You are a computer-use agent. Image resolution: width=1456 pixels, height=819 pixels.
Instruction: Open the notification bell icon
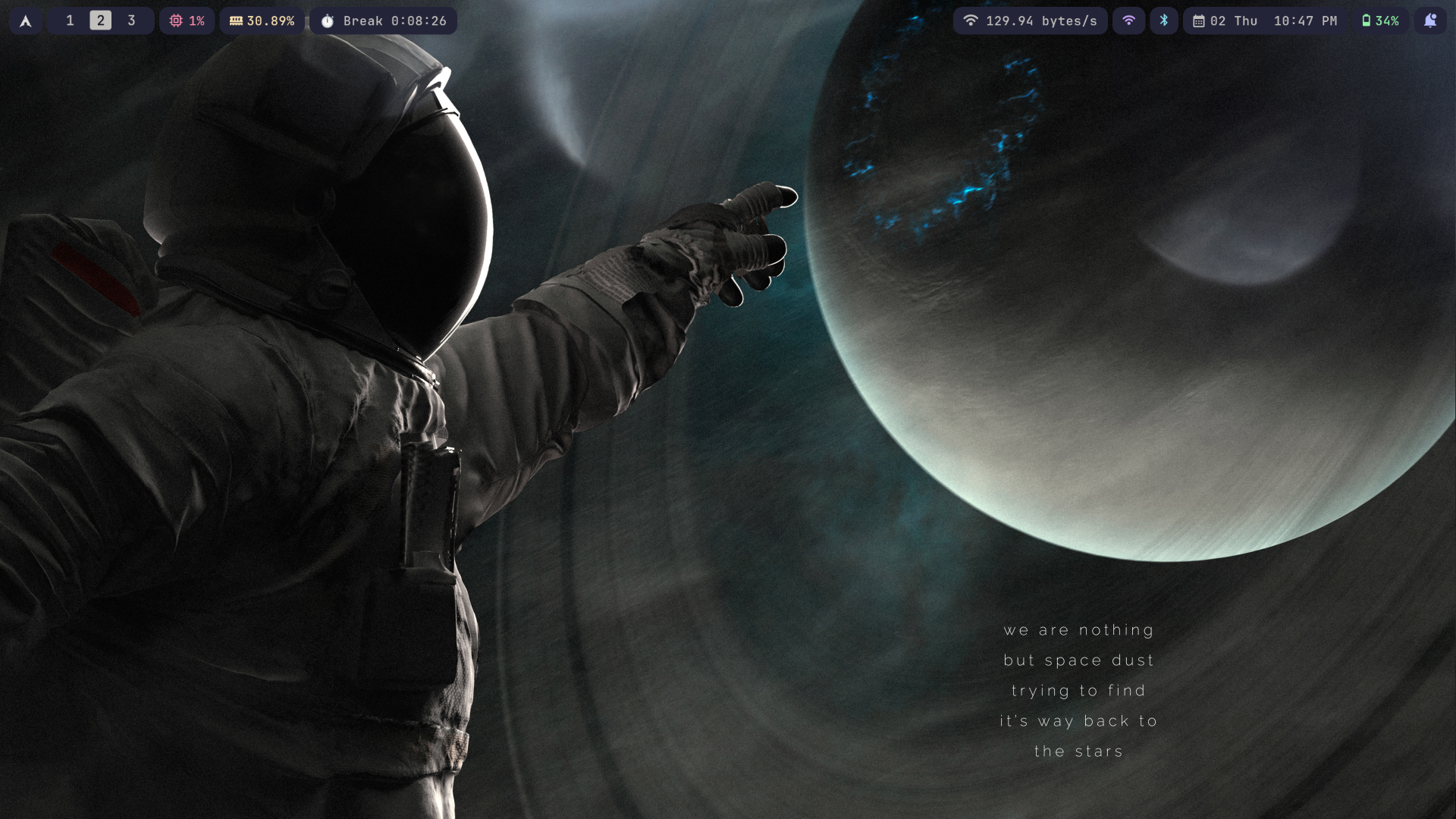click(1430, 21)
